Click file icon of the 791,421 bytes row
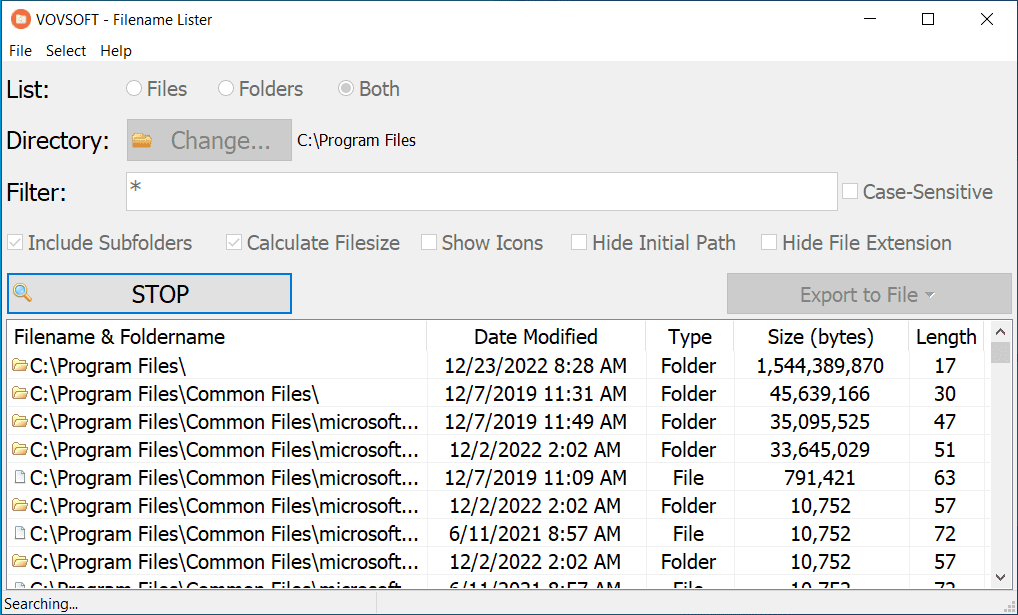 tap(19, 478)
